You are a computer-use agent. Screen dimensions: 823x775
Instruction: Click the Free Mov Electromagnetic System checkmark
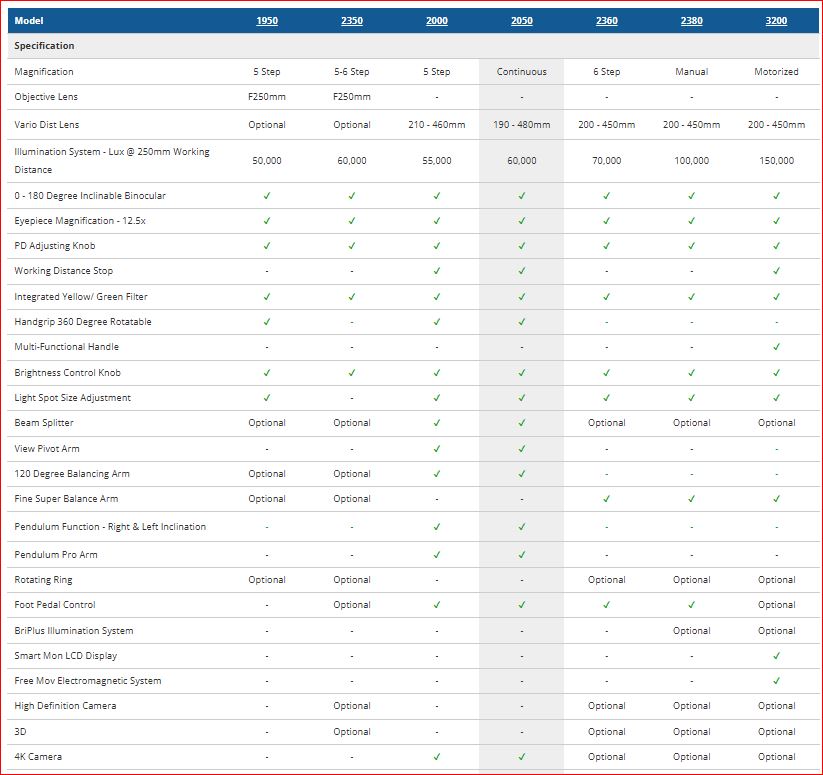776,681
